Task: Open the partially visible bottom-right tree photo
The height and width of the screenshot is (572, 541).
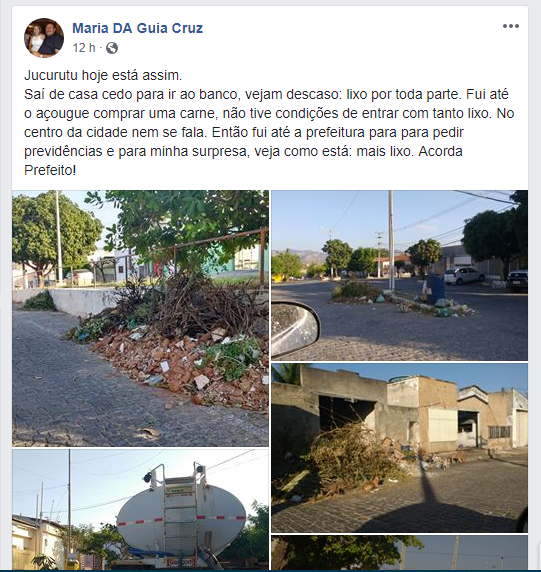Action: tap(399, 552)
